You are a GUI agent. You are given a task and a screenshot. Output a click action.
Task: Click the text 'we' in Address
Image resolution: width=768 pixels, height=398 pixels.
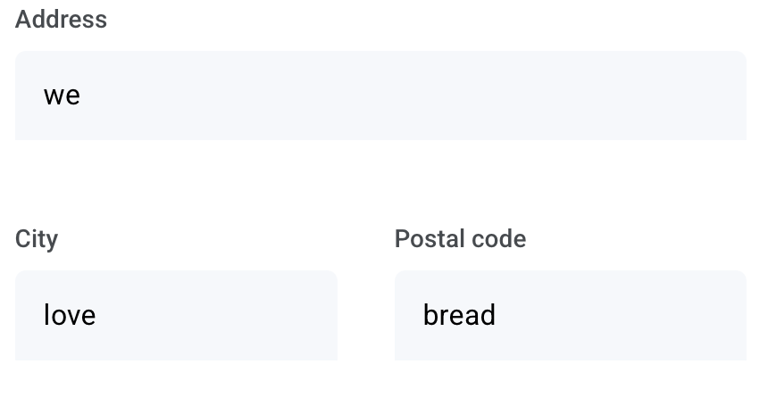tap(62, 95)
